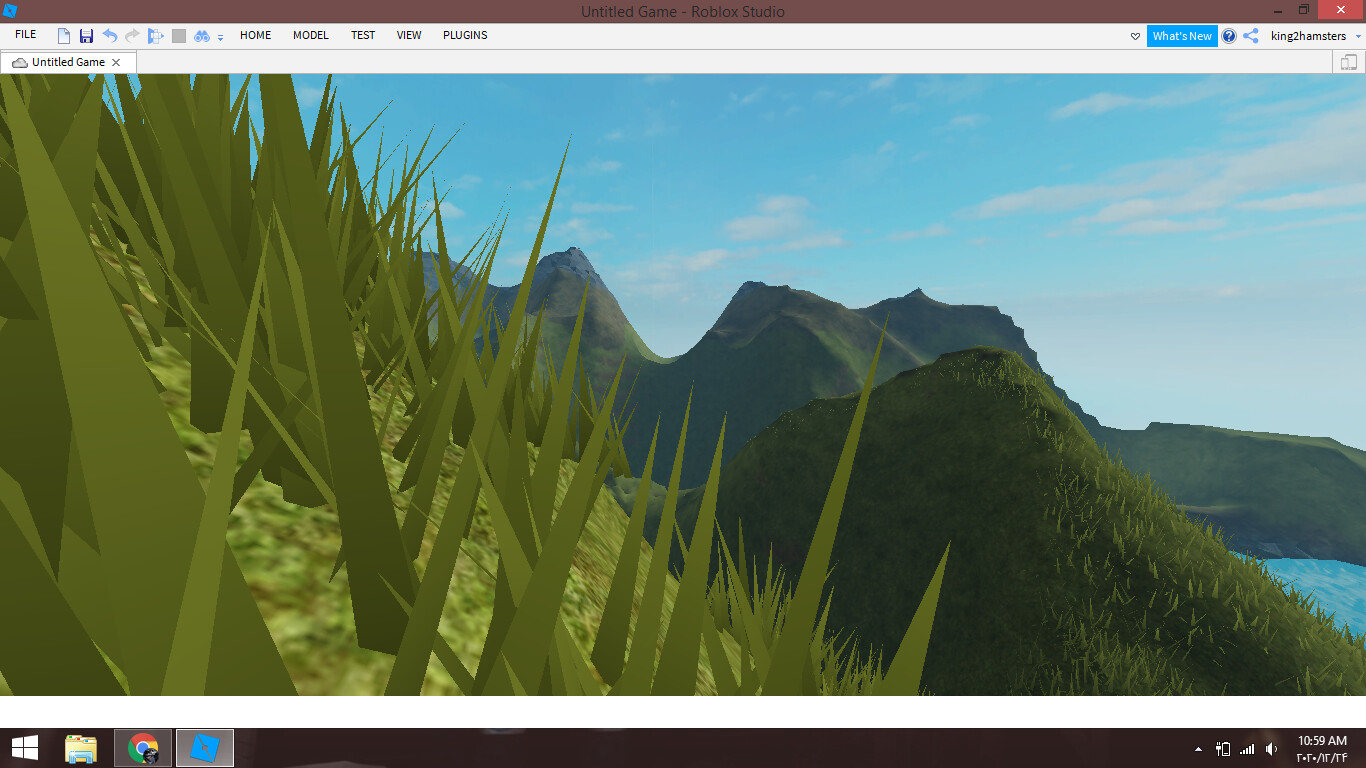This screenshot has height=768, width=1366.
Task: Close the Untitled Game tab
Action: pos(116,62)
